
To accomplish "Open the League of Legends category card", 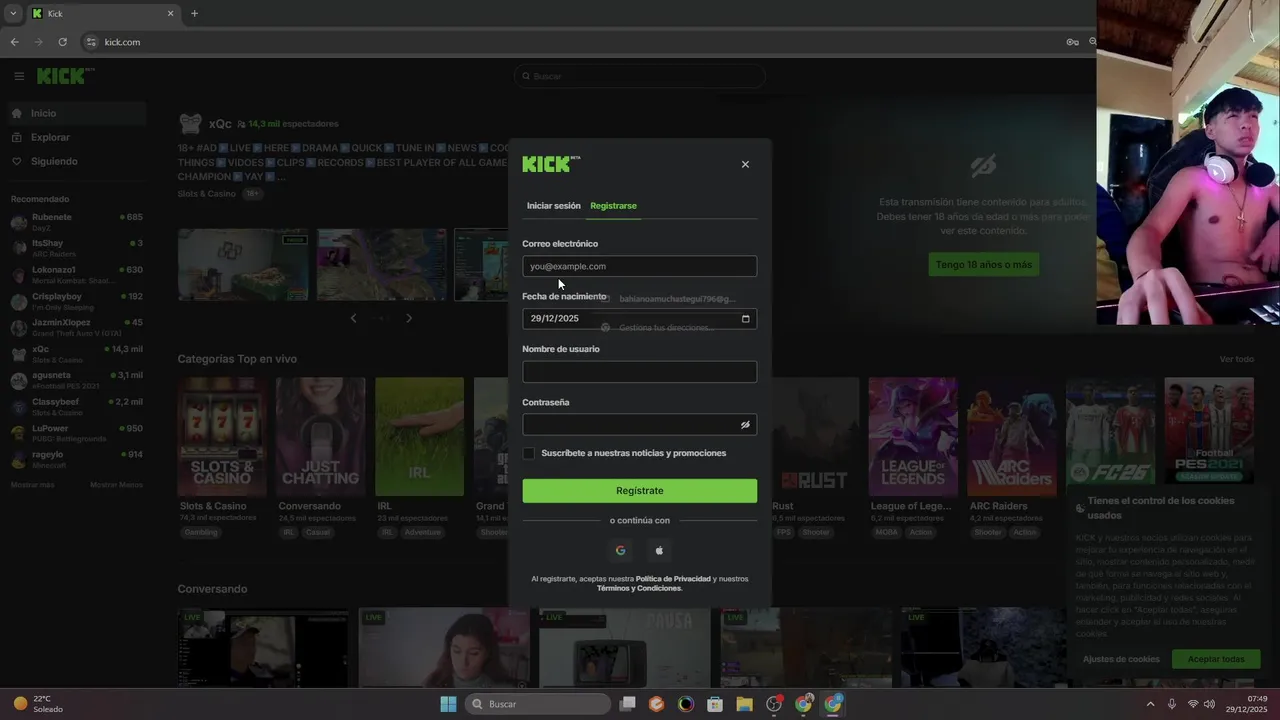I will (912, 436).
